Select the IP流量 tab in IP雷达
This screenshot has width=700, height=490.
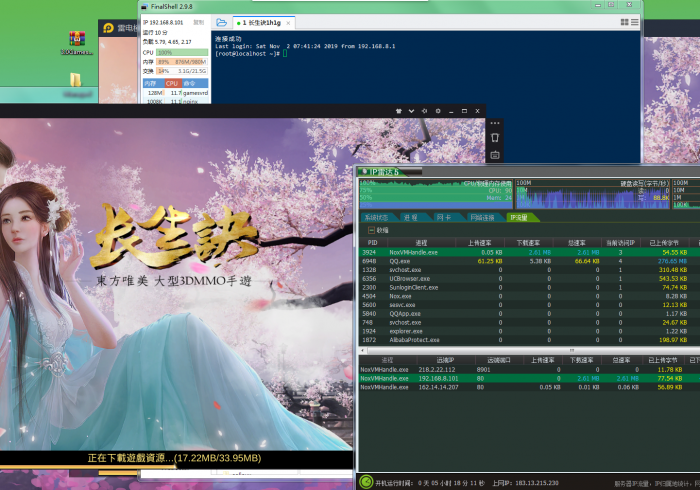519,217
